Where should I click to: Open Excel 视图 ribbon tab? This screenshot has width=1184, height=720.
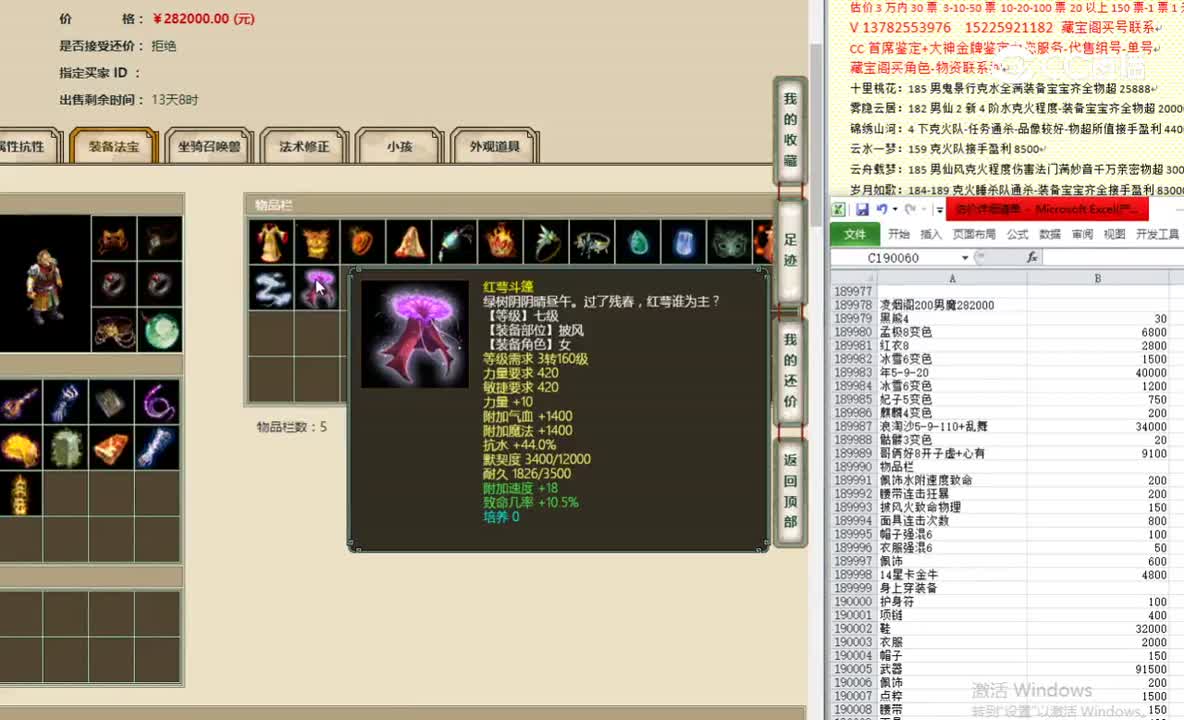(1115, 235)
